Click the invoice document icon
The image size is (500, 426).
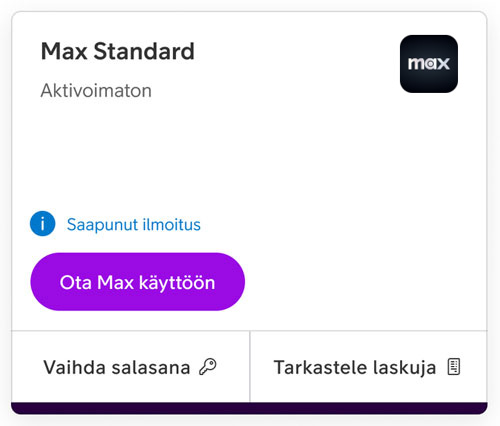[454, 367]
